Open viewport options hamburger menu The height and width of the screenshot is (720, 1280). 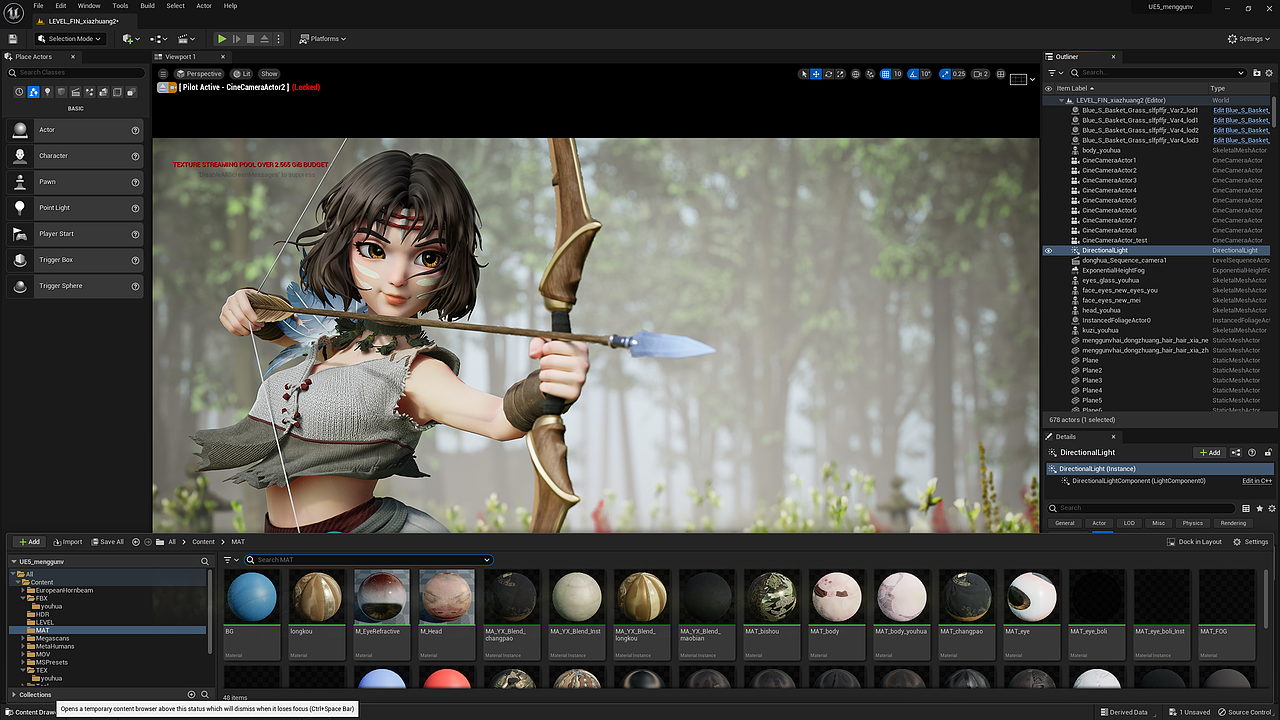[164, 74]
